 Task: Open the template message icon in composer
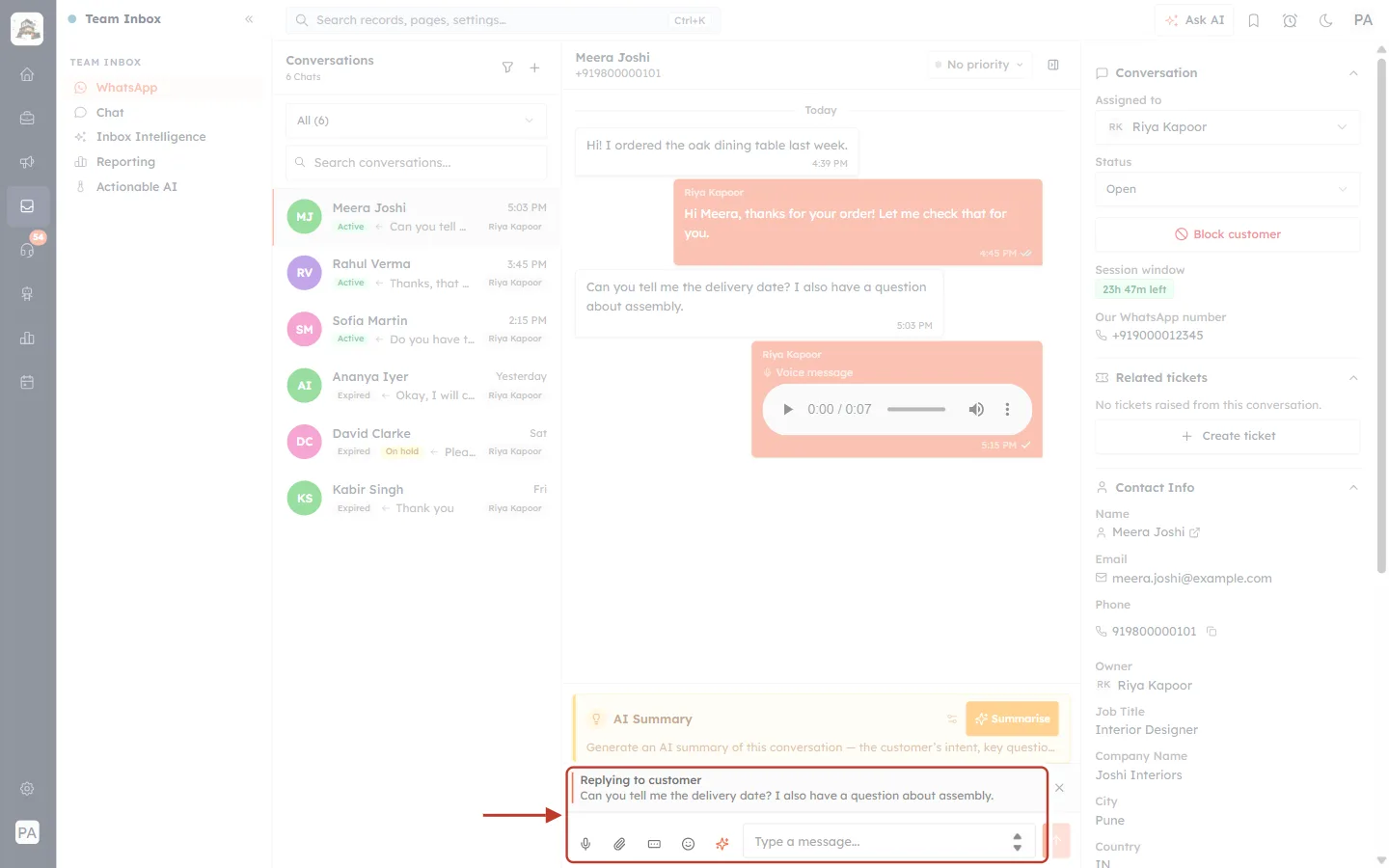pos(654,843)
